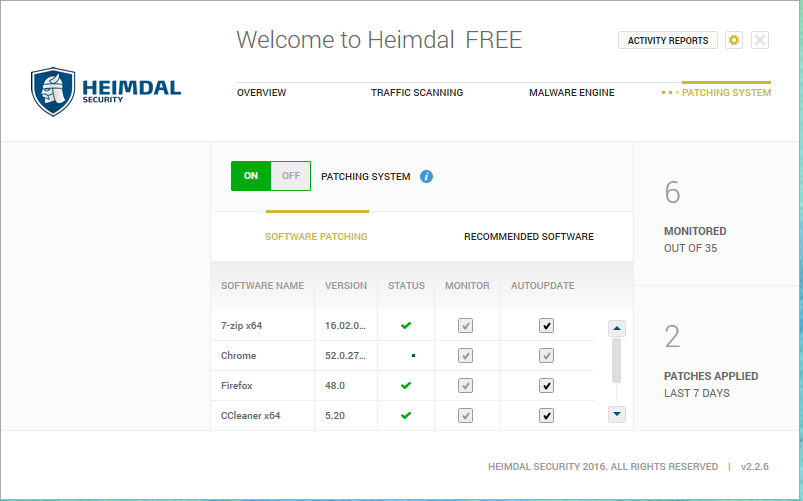Toggle Monitor checkbox for Firefox
This screenshot has width=803, height=501.
[x=466, y=385]
